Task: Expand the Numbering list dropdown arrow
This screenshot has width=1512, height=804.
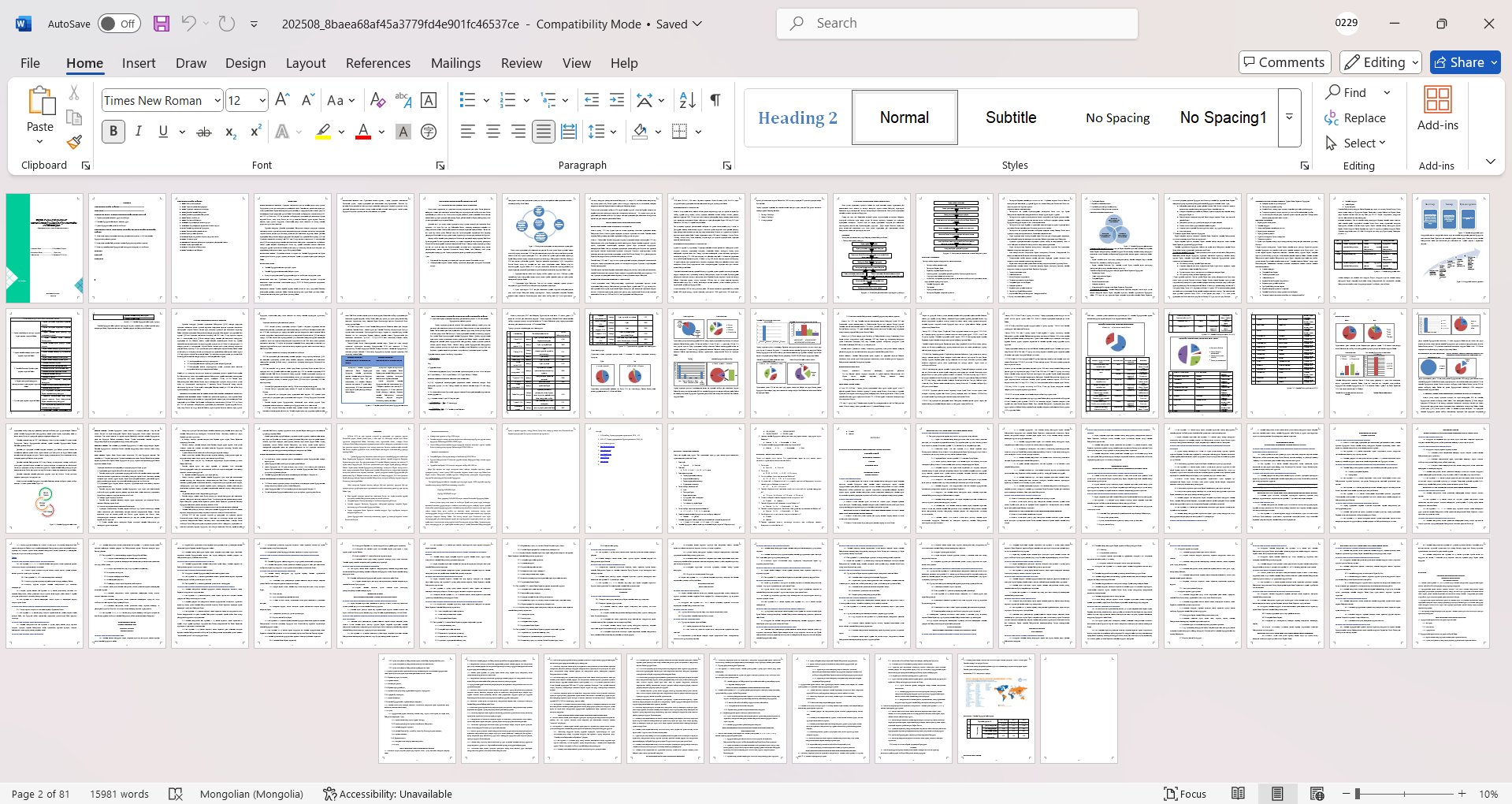Action: pyautogui.click(x=526, y=100)
